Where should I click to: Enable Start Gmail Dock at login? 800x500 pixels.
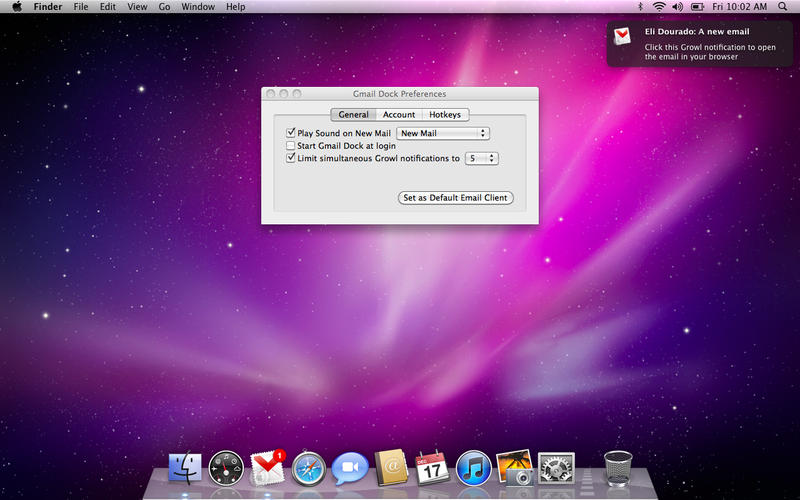pyautogui.click(x=291, y=146)
